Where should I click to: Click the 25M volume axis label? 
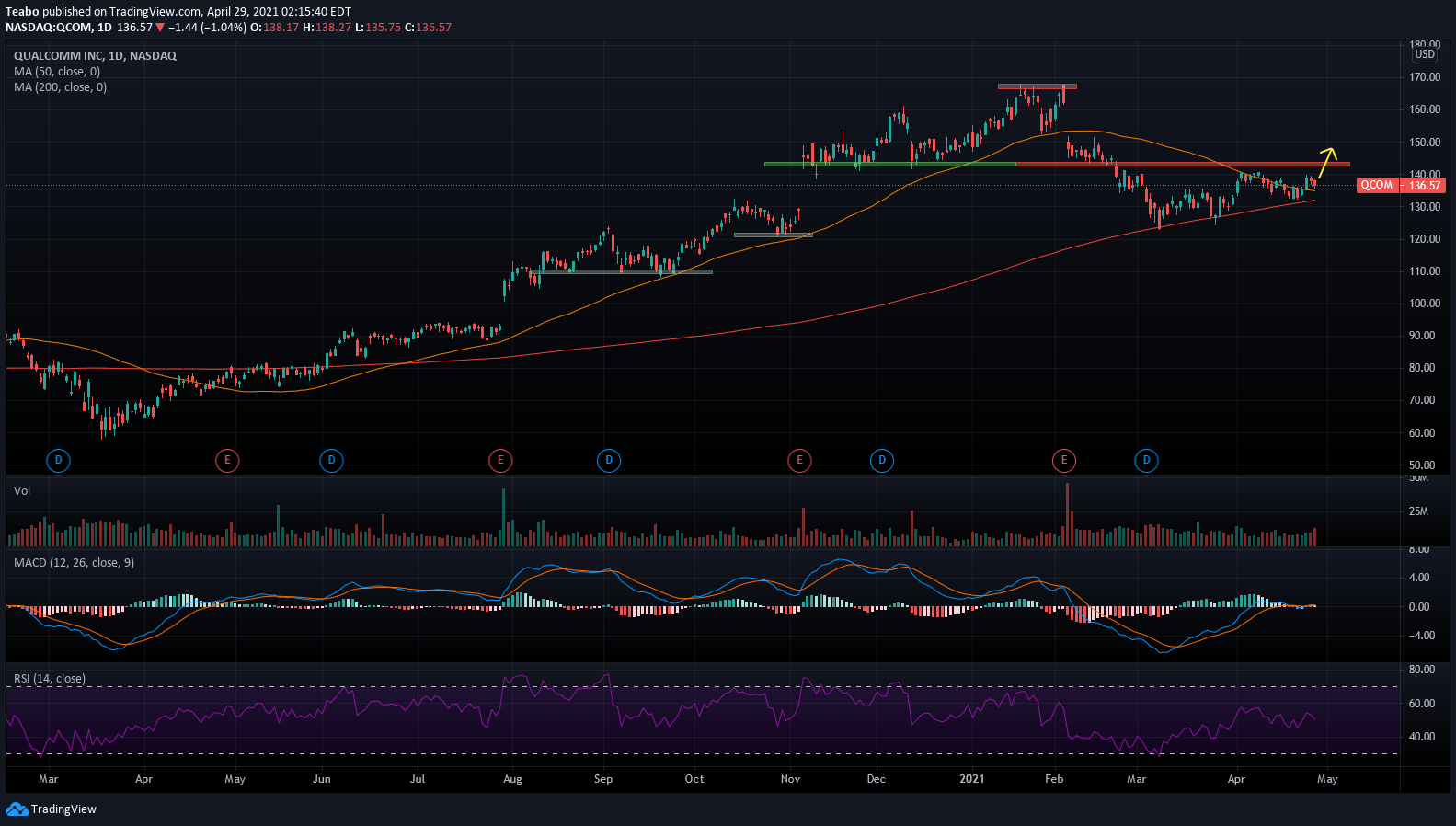tap(1418, 511)
